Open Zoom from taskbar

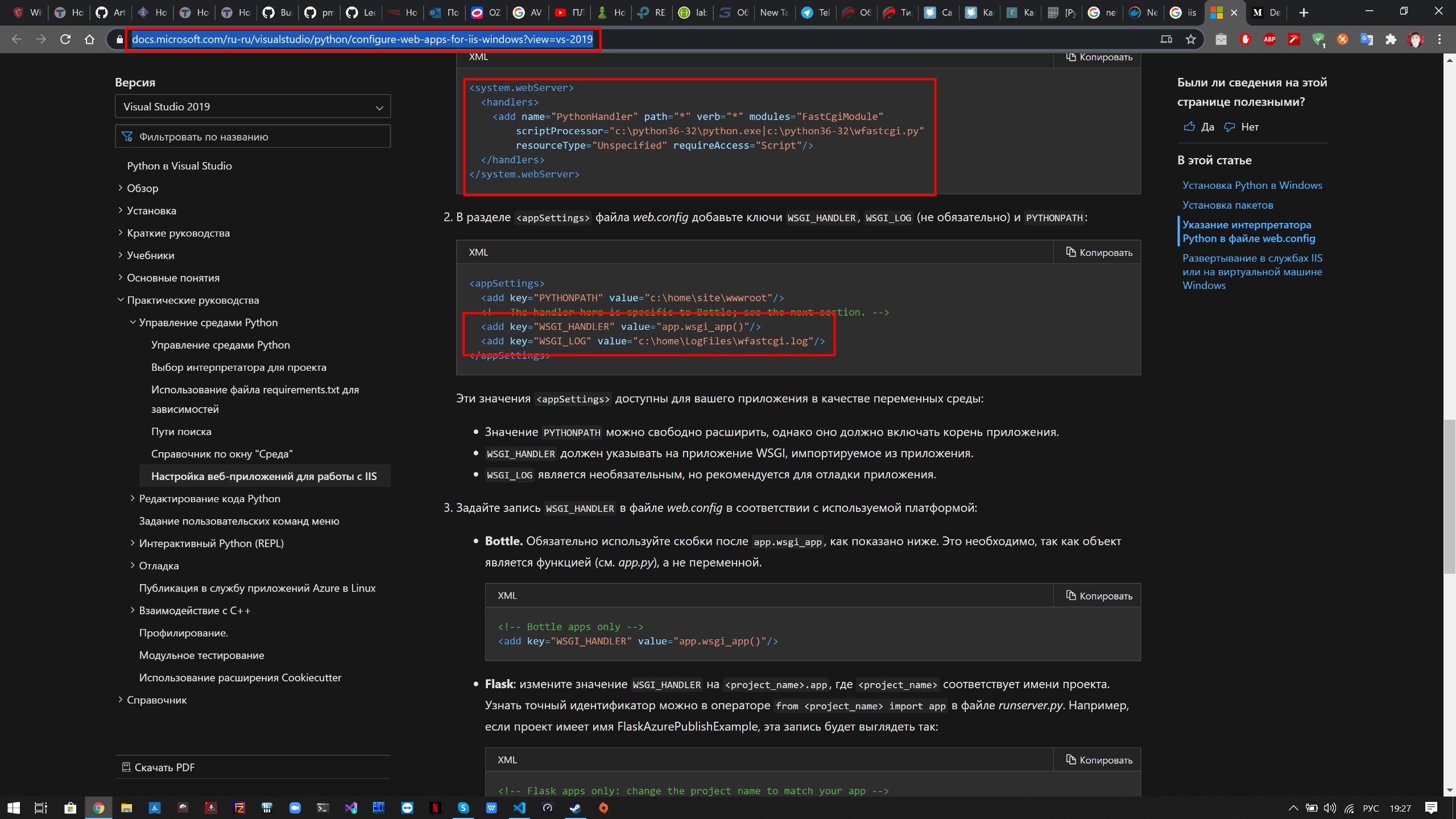295,808
